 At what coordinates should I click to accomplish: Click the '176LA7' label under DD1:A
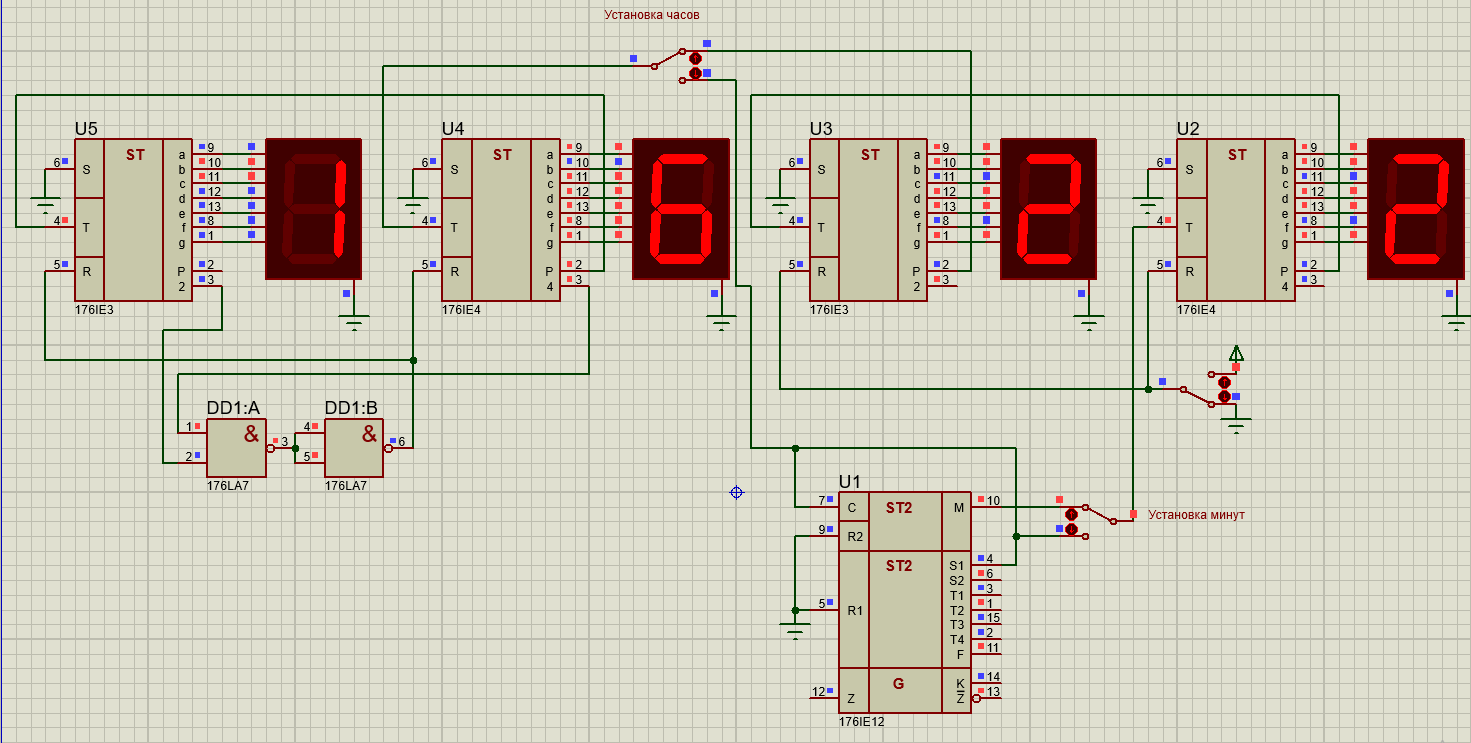click(228, 485)
